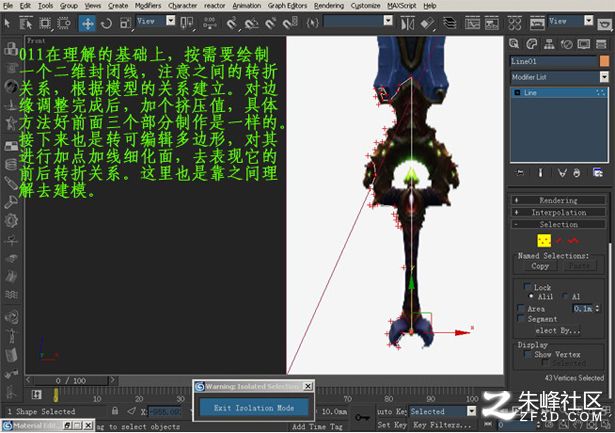
Task: Click the Set Key button
Action: pyautogui.click(x=392, y=425)
